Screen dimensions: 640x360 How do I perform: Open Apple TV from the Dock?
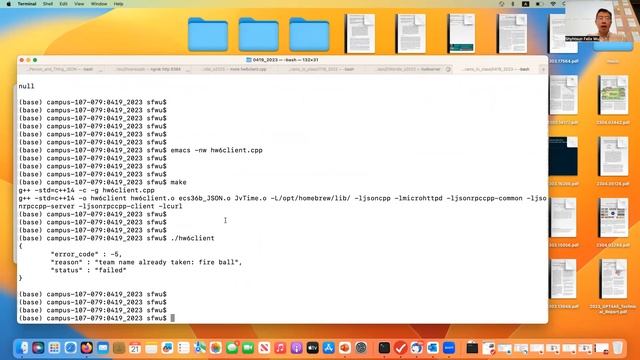(313, 348)
